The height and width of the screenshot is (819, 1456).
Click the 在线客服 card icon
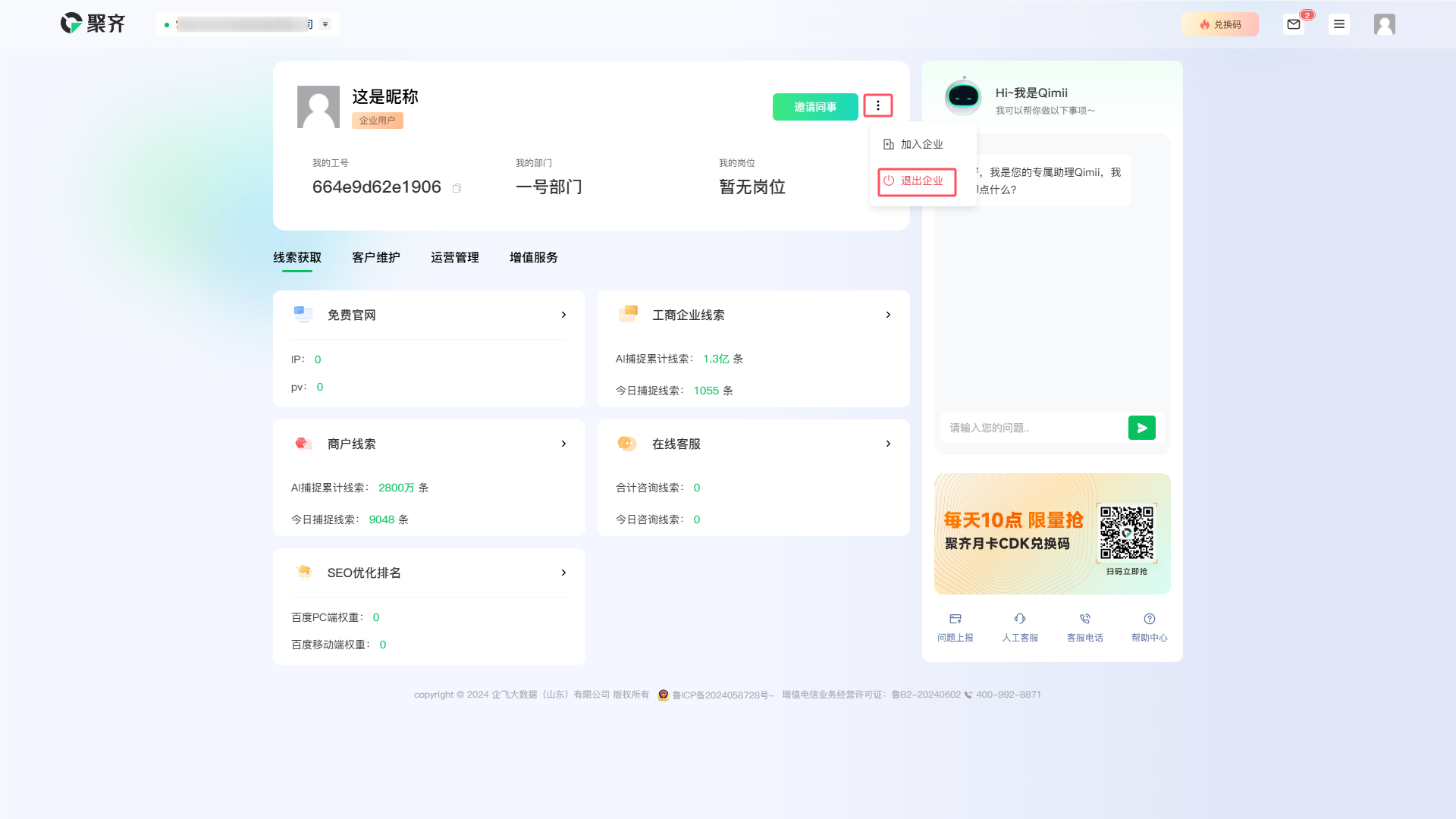[x=627, y=443]
